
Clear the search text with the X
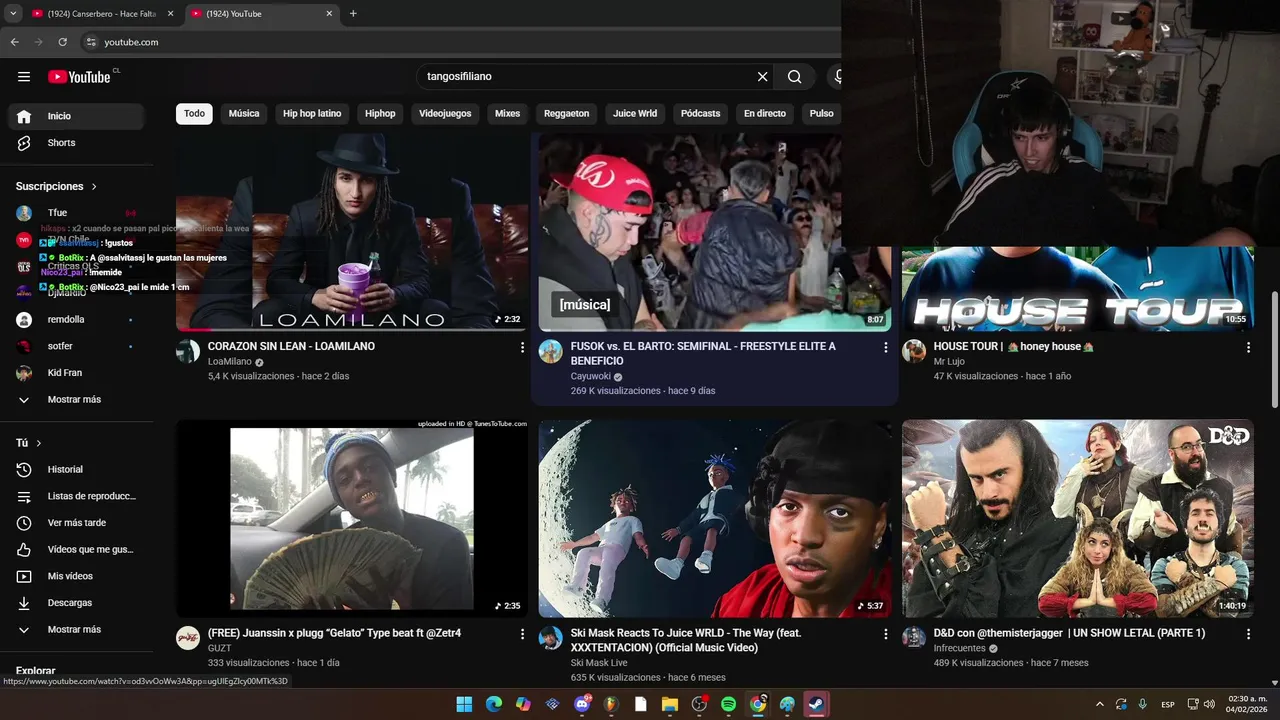pyautogui.click(x=762, y=76)
